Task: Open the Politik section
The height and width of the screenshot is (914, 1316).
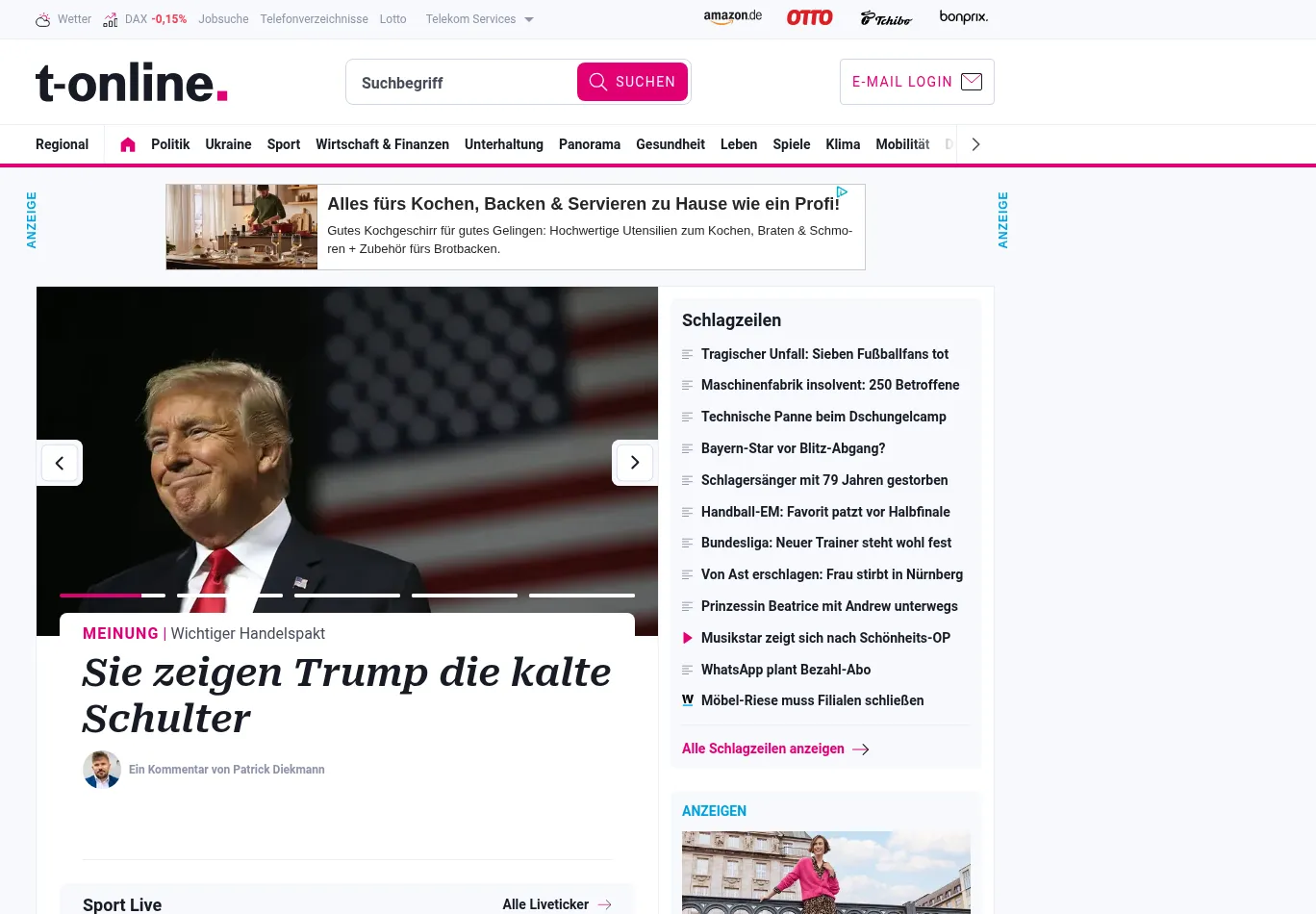Action: tap(170, 144)
